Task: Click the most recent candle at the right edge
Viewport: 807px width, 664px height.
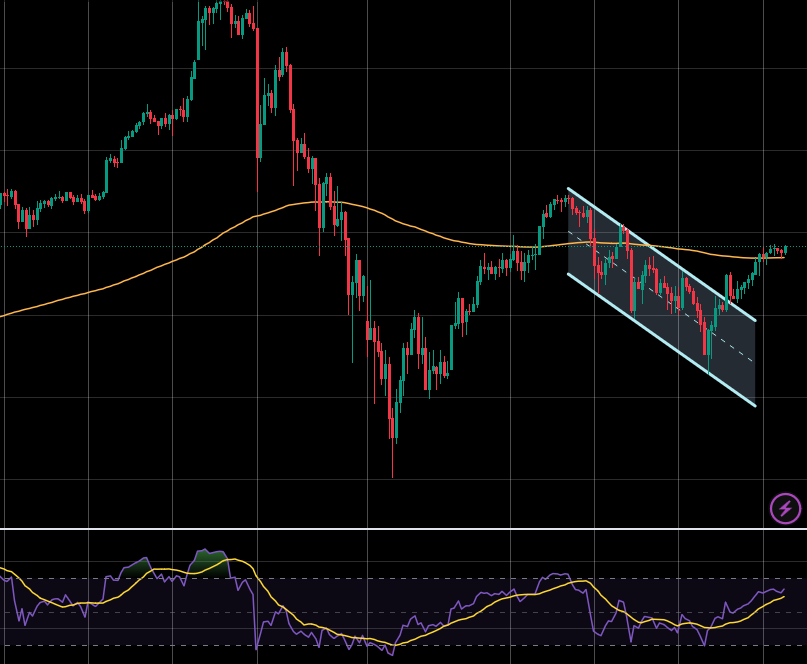Action: pyautogui.click(x=785, y=249)
